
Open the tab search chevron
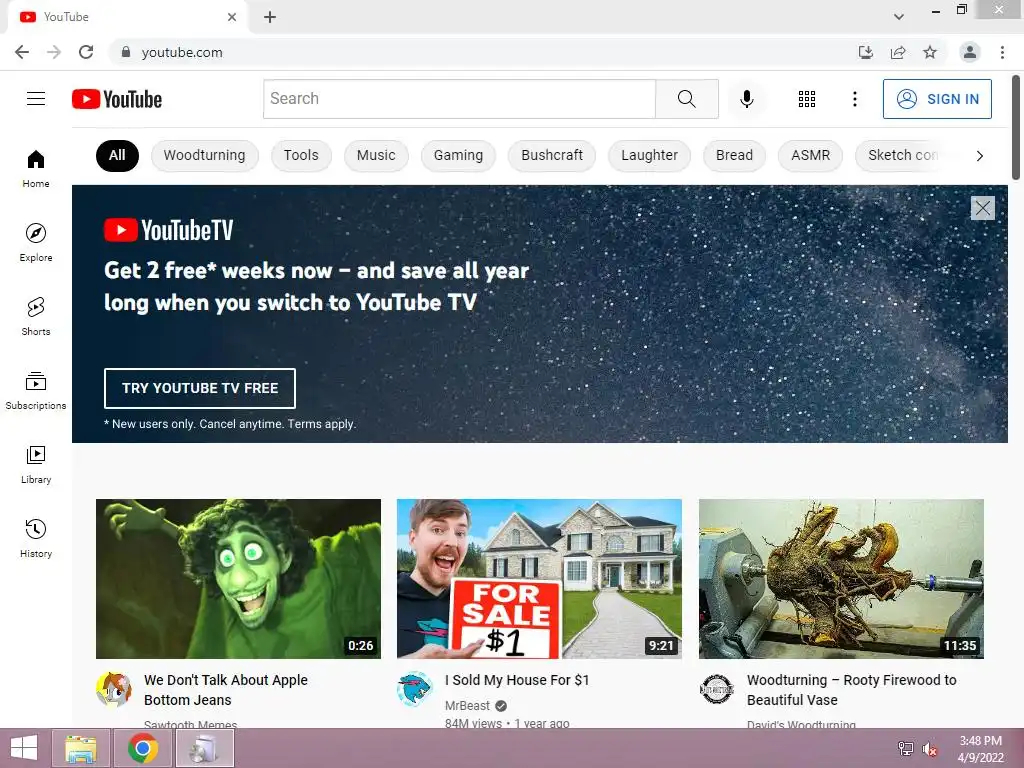(899, 17)
